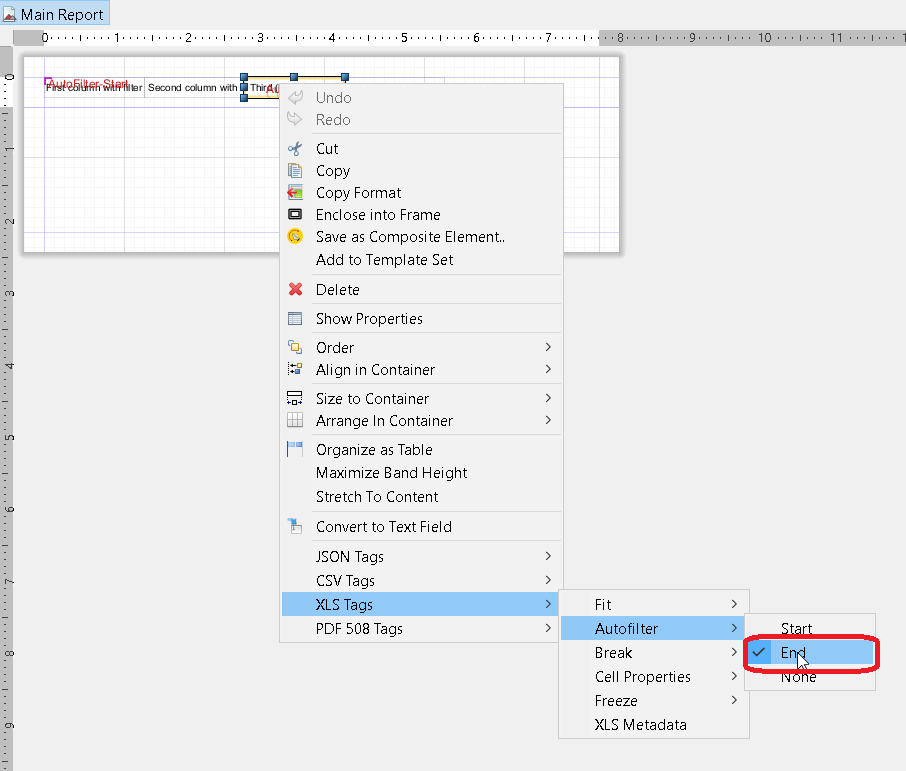Screen dimensions: 906x771
Task: Select None in the Autofilter submenu
Action: 797,676
